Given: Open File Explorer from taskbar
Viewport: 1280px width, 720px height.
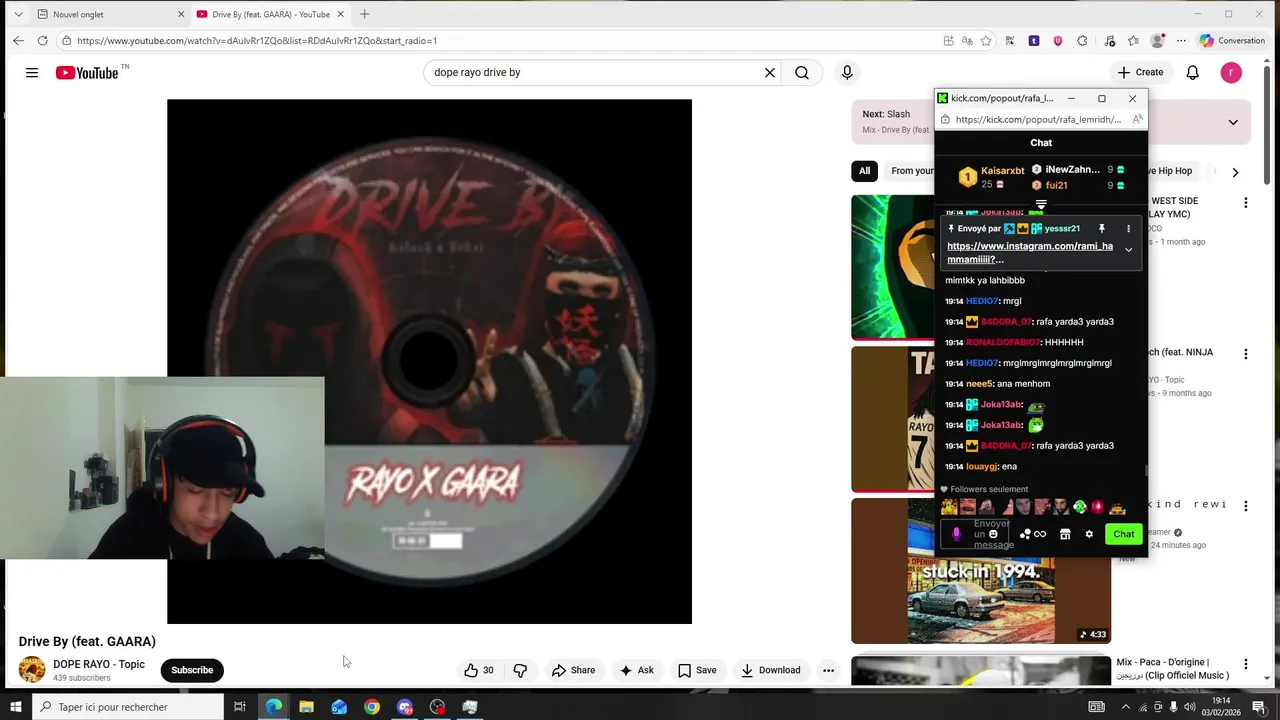Looking at the screenshot, I should [x=306, y=707].
